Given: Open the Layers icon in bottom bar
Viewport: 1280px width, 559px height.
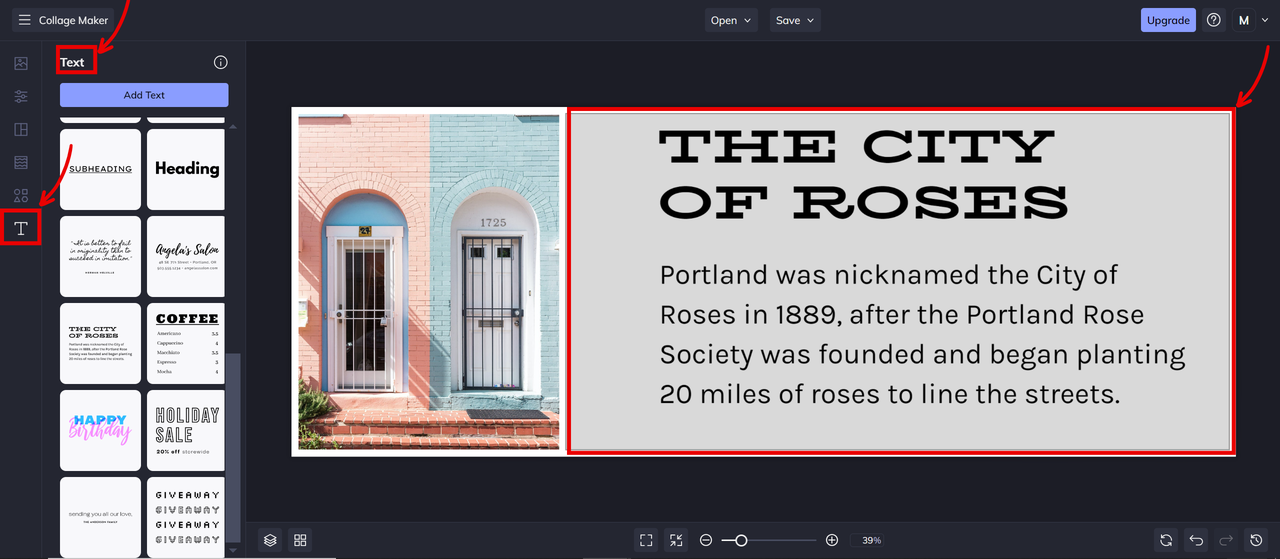Looking at the screenshot, I should 270,540.
